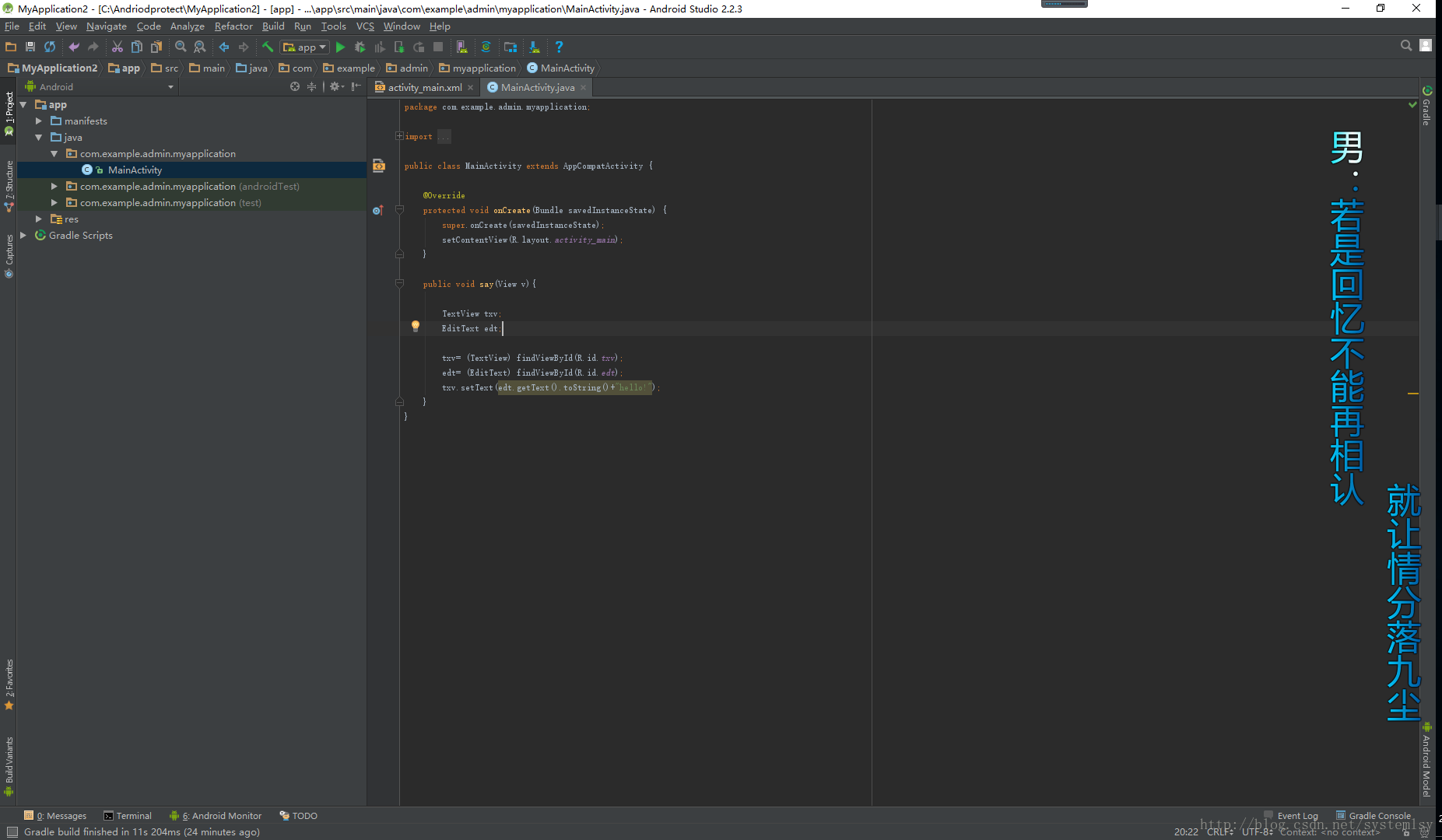The height and width of the screenshot is (840, 1442).
Task: Open Find with the magnifier icon
Action: [181, 47]
